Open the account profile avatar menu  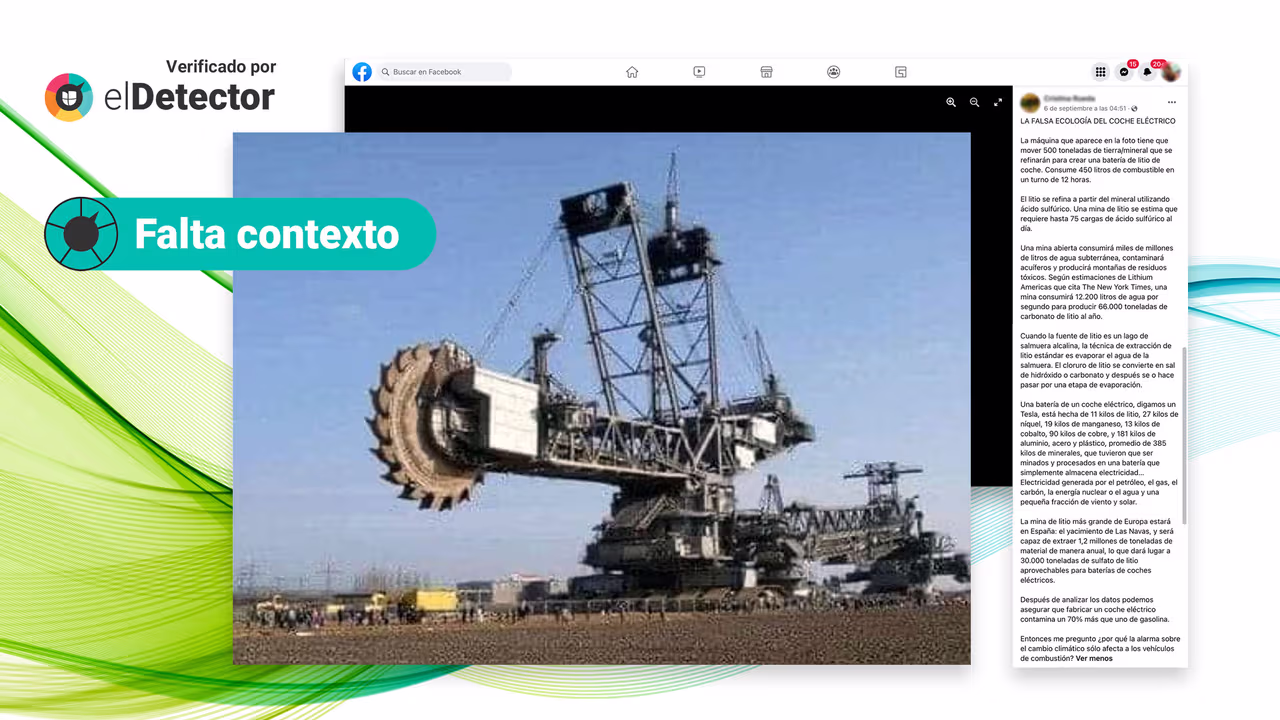coord(1171,72)
